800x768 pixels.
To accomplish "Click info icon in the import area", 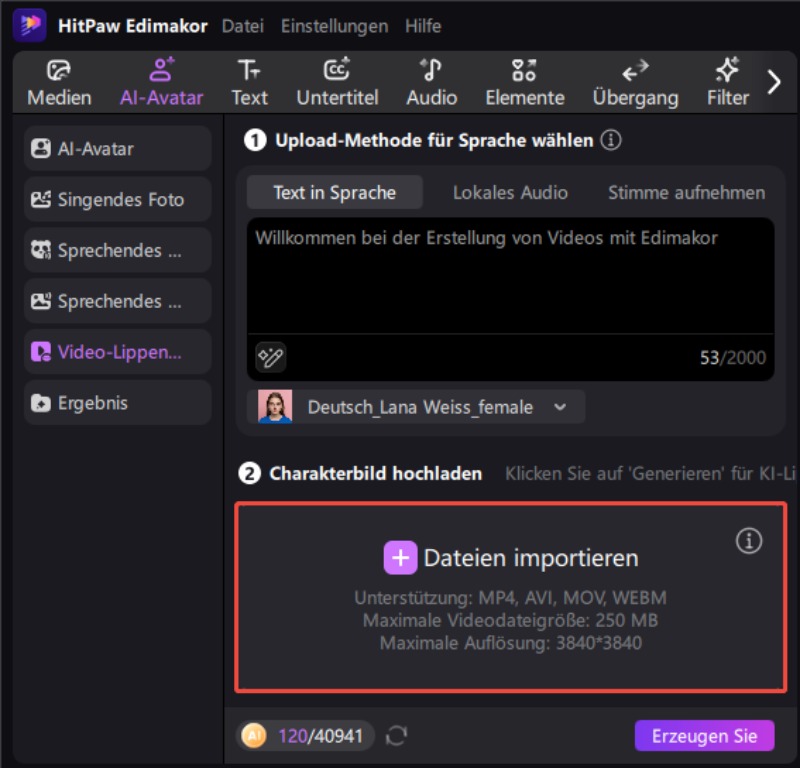I will [x=749, y=540].
